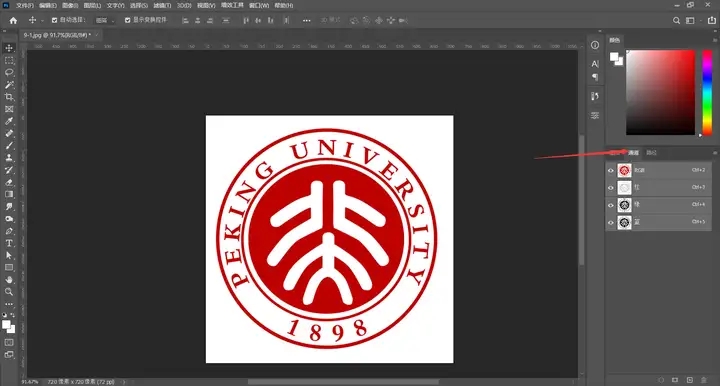
Task: Select the Magic Wand tool
Action: (x=9, y=84)
